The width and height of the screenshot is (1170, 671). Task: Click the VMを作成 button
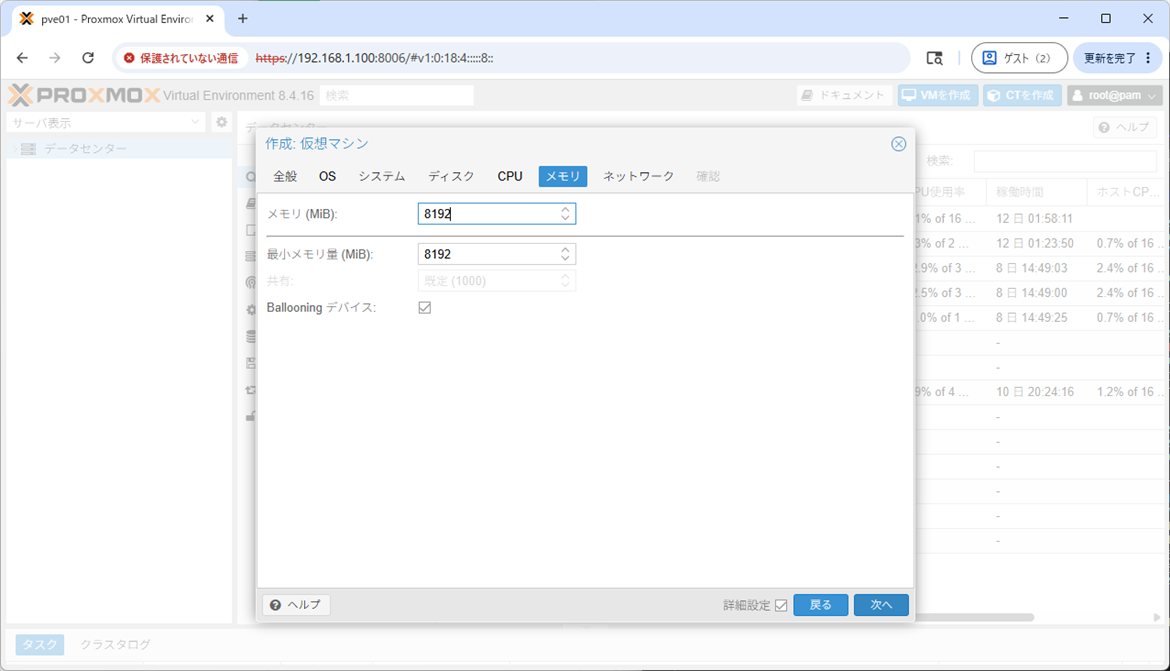[x=937, y=95]
